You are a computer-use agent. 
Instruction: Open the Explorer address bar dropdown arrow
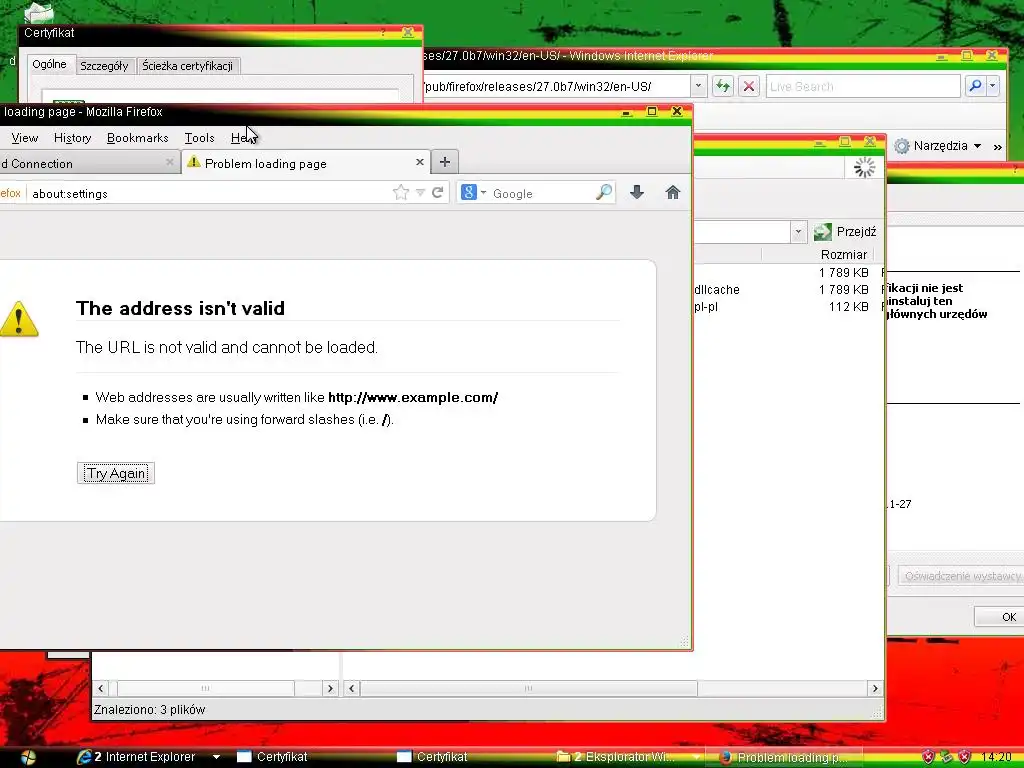point(798,232)
